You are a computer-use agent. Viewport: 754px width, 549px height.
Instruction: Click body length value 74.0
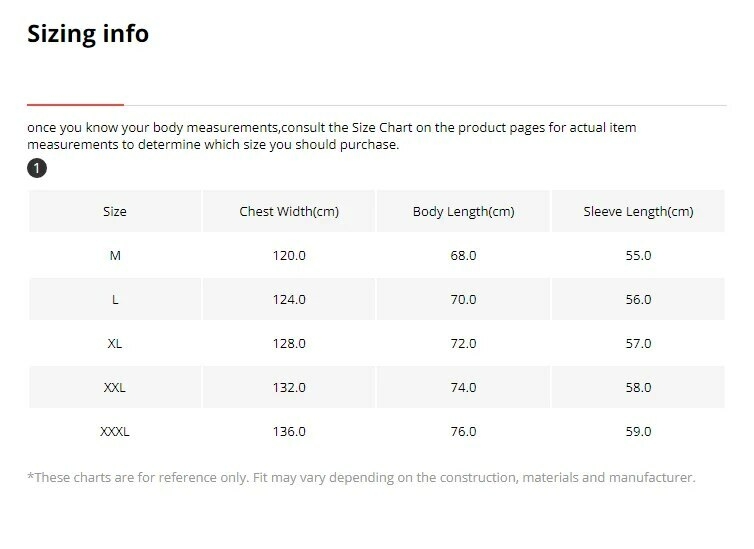(x=463, y=388)
